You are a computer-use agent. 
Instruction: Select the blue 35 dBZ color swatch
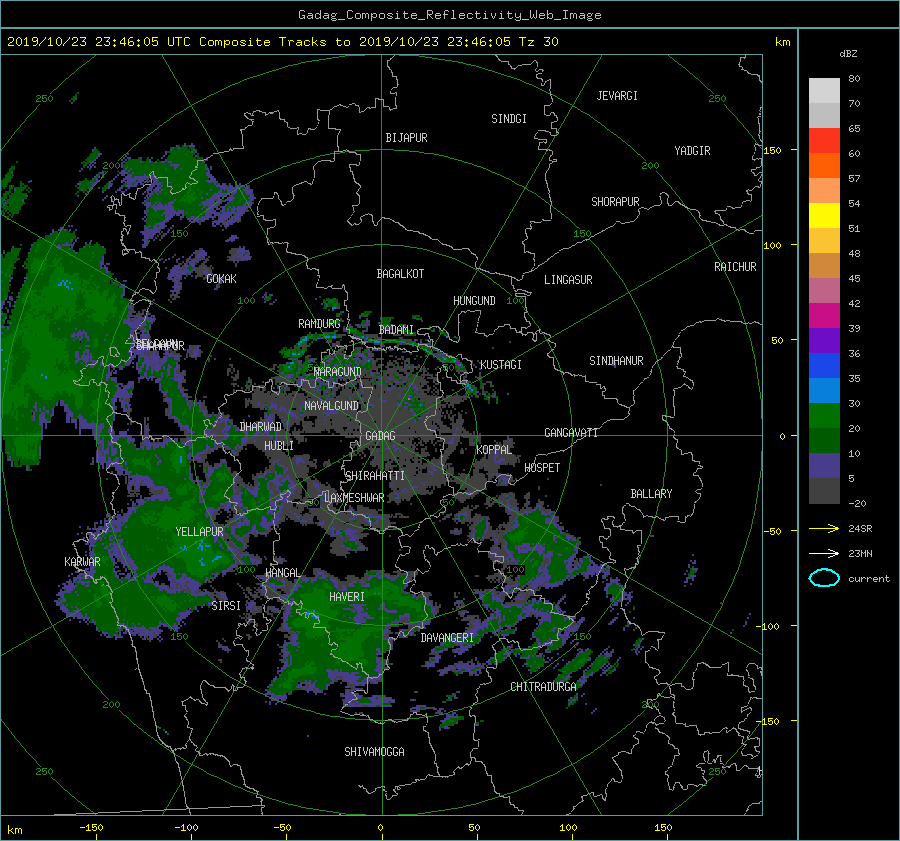click(x=824, y=366)
